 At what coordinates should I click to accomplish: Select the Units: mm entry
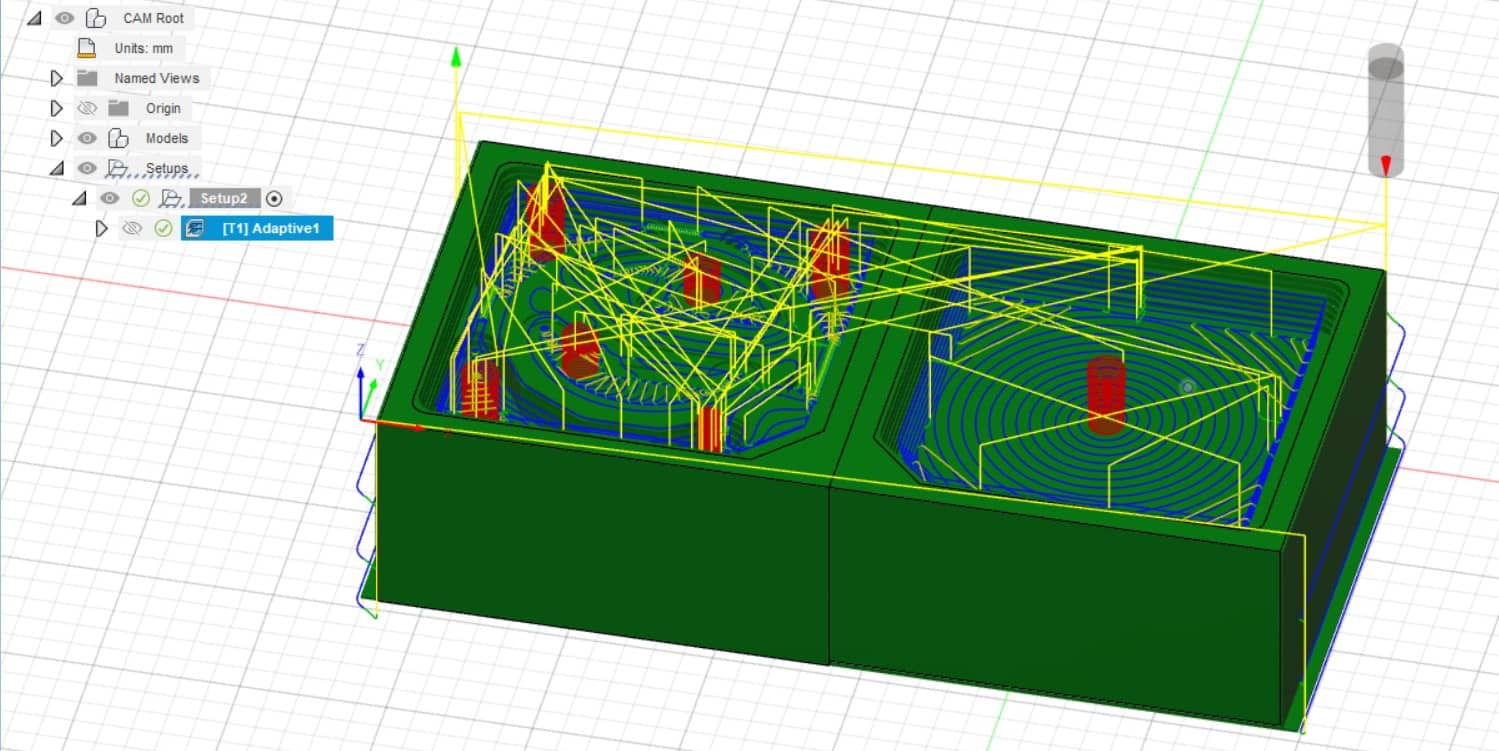(144, 48)
